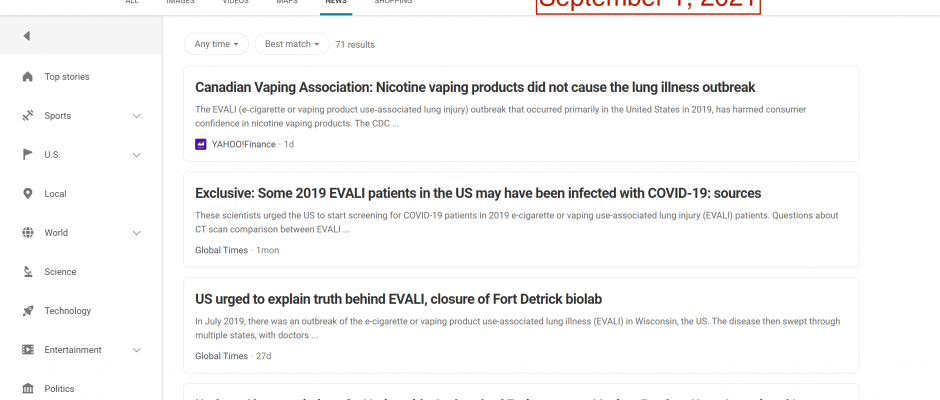Click the Technology rocket icon
The width and height of the screenshot is (940, 400).
28,311
